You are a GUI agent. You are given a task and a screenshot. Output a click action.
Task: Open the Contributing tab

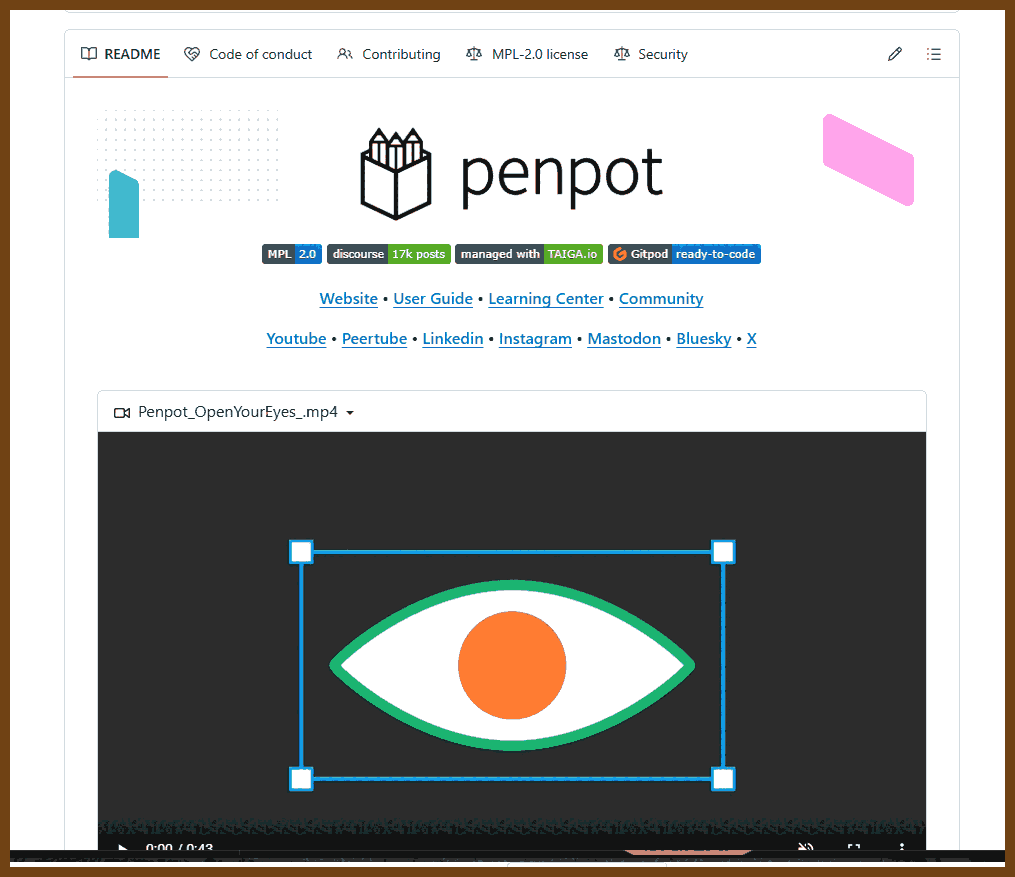[x=389, y=54]
